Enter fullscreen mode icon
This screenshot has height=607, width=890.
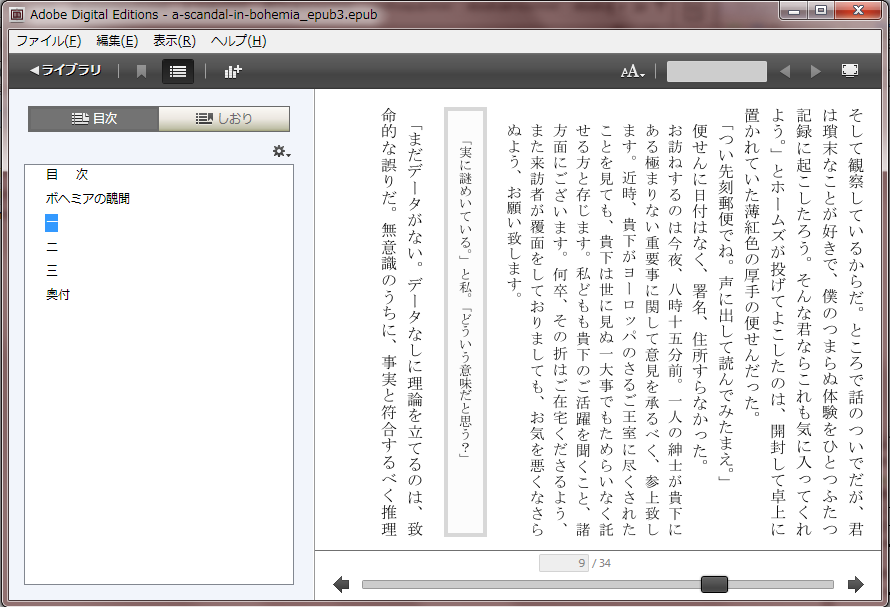[x=850, y=71]
